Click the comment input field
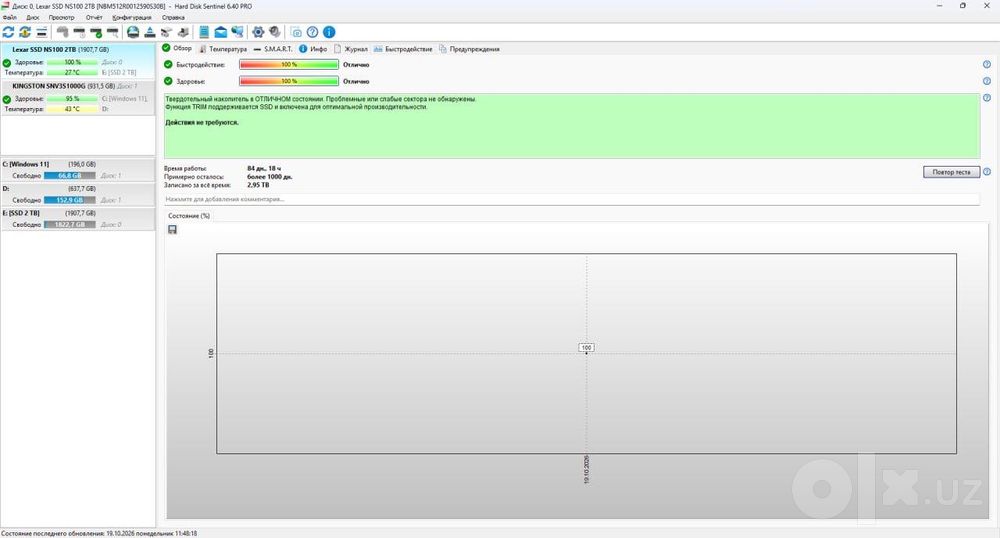This screenshot has width=1000, height=538. coord(571,200)
